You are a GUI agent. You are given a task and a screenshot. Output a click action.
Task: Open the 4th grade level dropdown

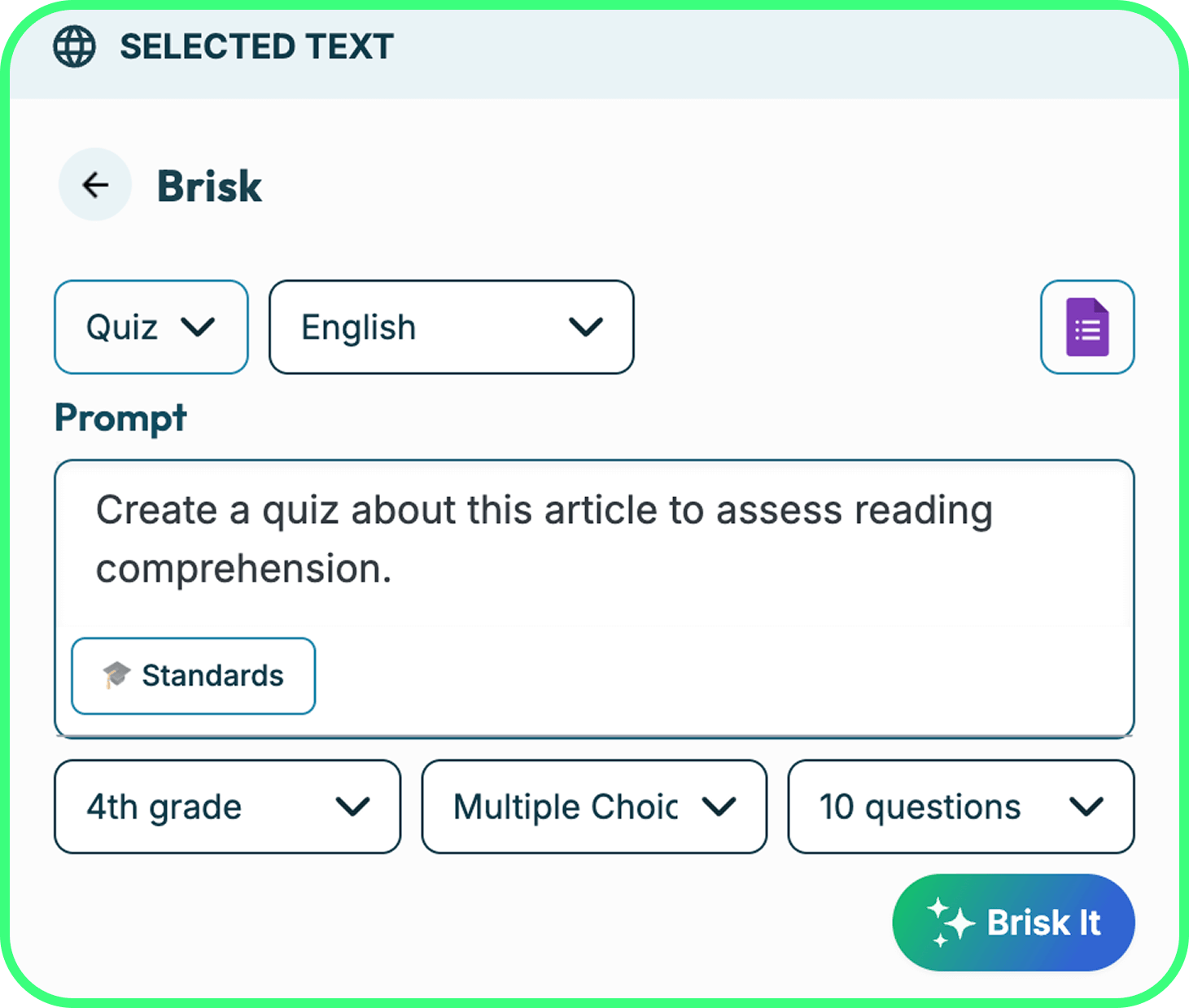pos(227,807)
